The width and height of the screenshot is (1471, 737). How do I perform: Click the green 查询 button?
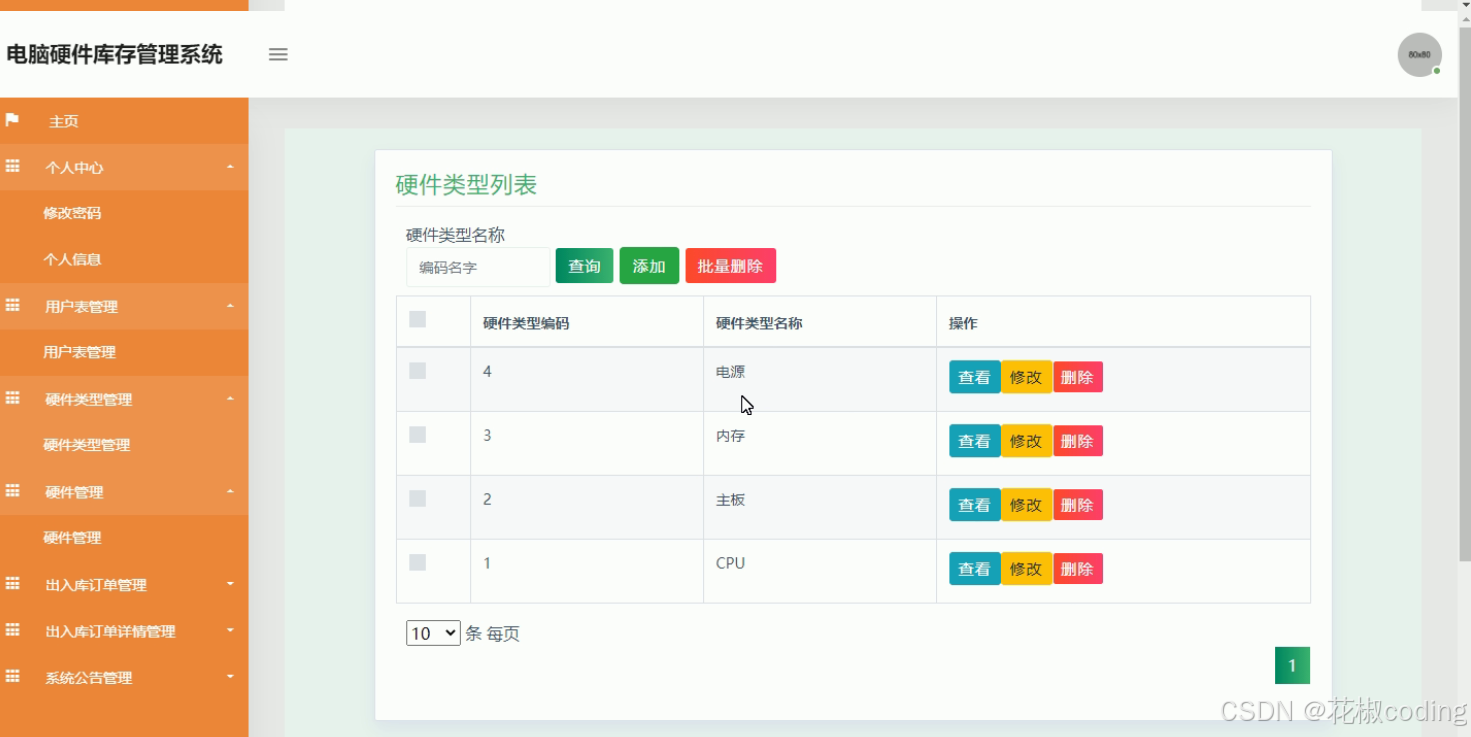coord(584,266)
